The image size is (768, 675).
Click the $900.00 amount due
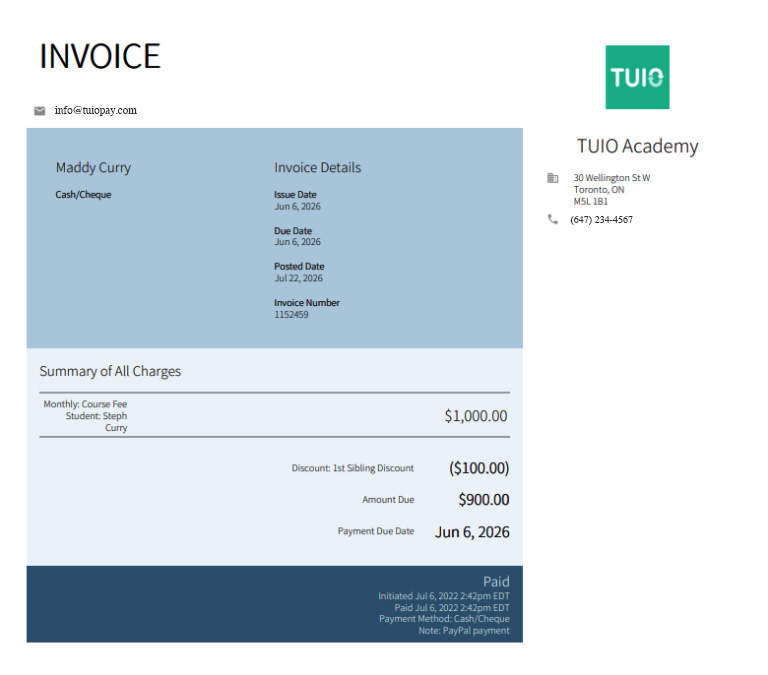483,500
